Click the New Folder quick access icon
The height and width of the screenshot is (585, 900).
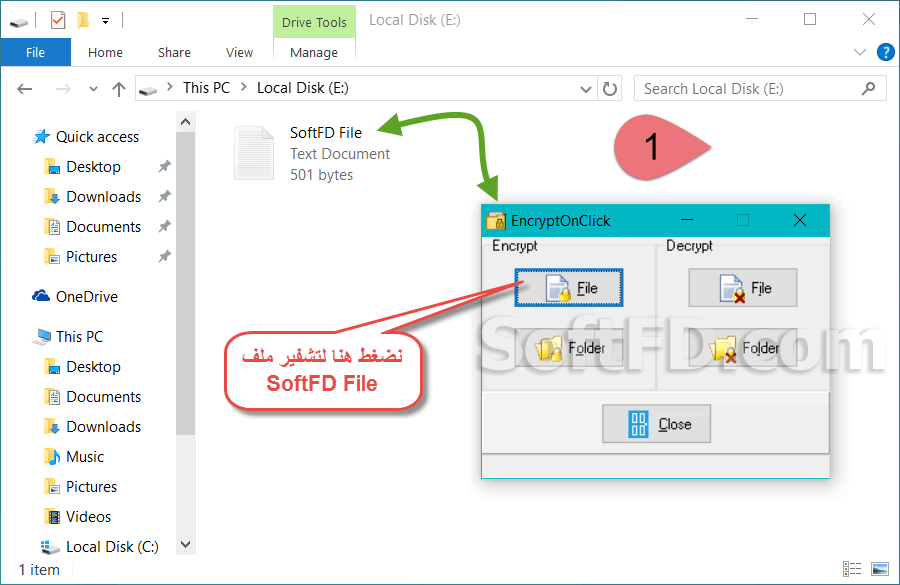83,21
